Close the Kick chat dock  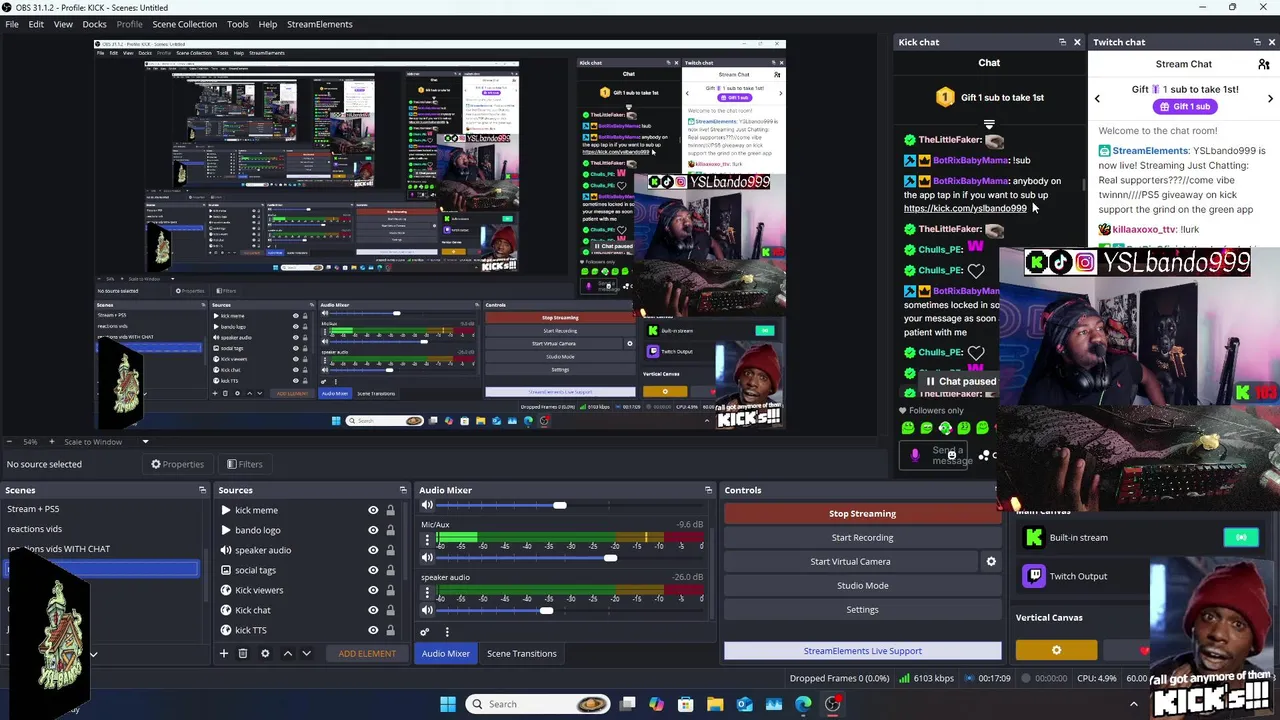coord(1077,42)
